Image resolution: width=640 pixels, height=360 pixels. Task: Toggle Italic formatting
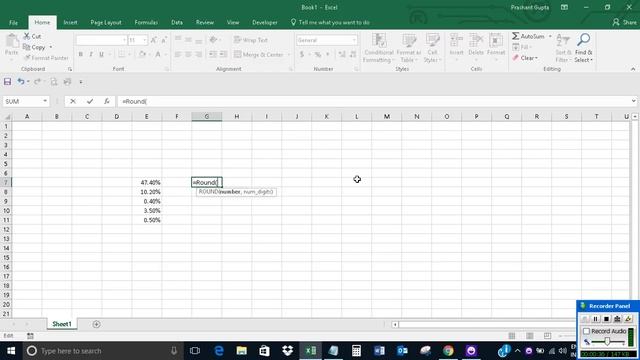(91, 54)
